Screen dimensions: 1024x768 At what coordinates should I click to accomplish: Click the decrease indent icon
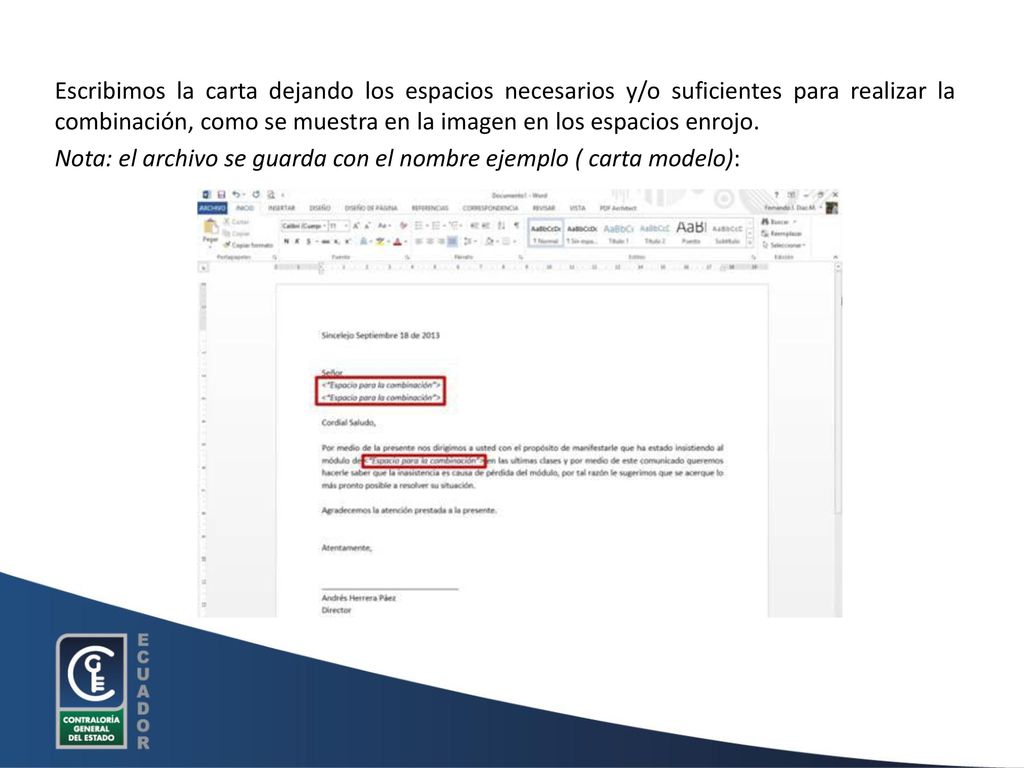click(x=475, y=226)
